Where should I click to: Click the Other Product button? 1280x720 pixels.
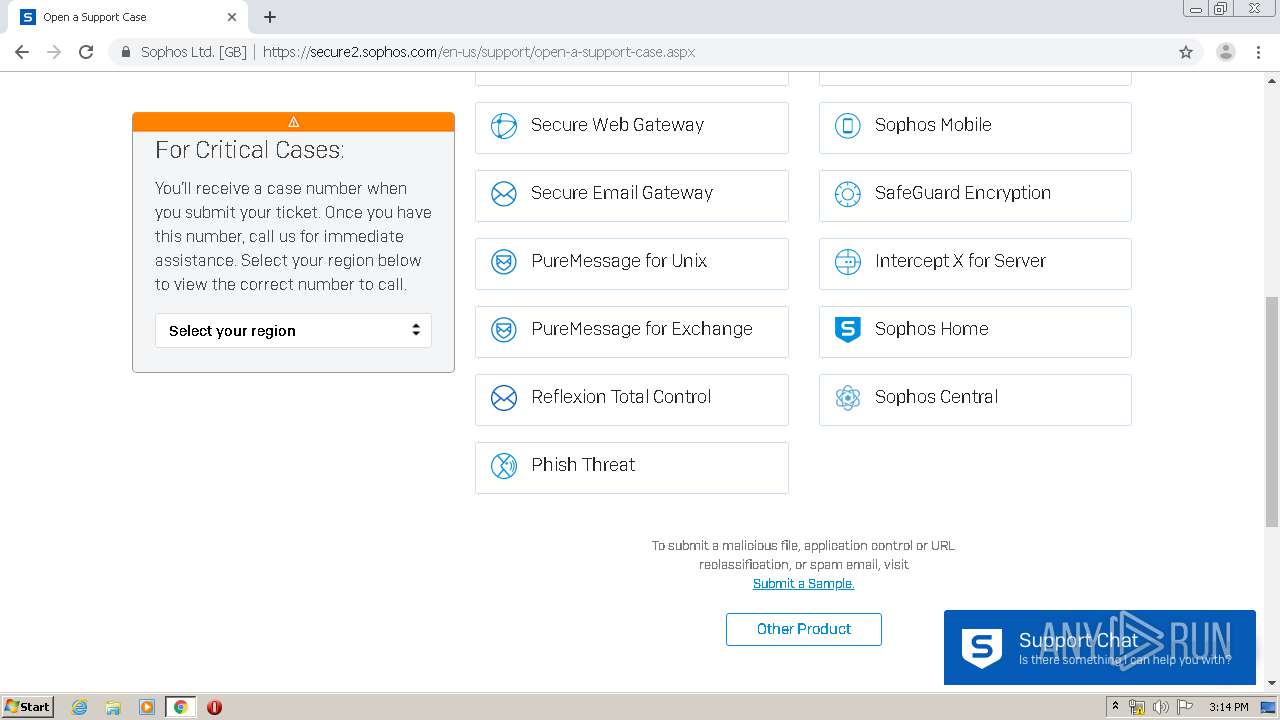[804, 629]
